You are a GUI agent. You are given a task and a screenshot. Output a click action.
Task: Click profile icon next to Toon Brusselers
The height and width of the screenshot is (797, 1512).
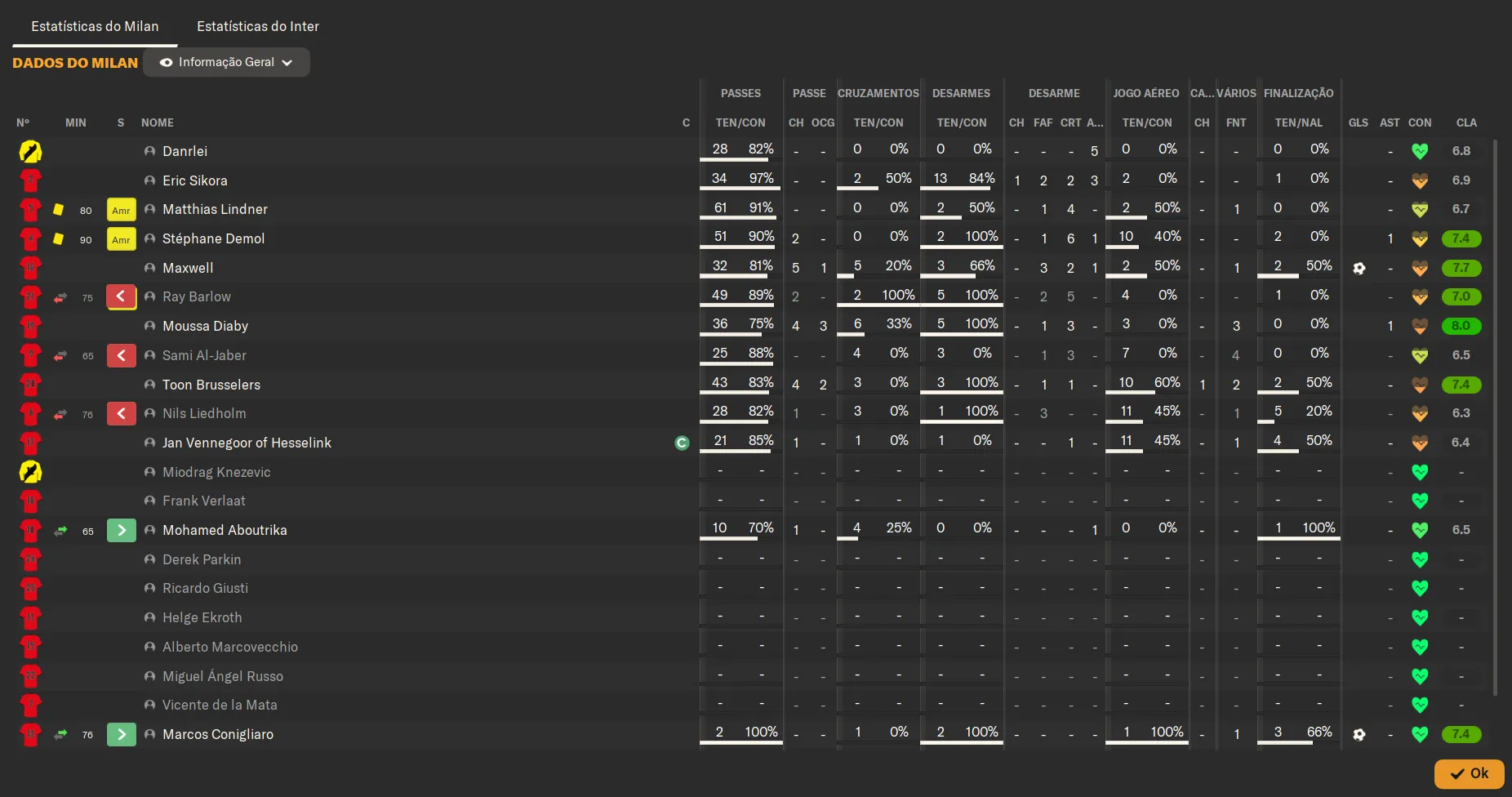click(149, 385)
